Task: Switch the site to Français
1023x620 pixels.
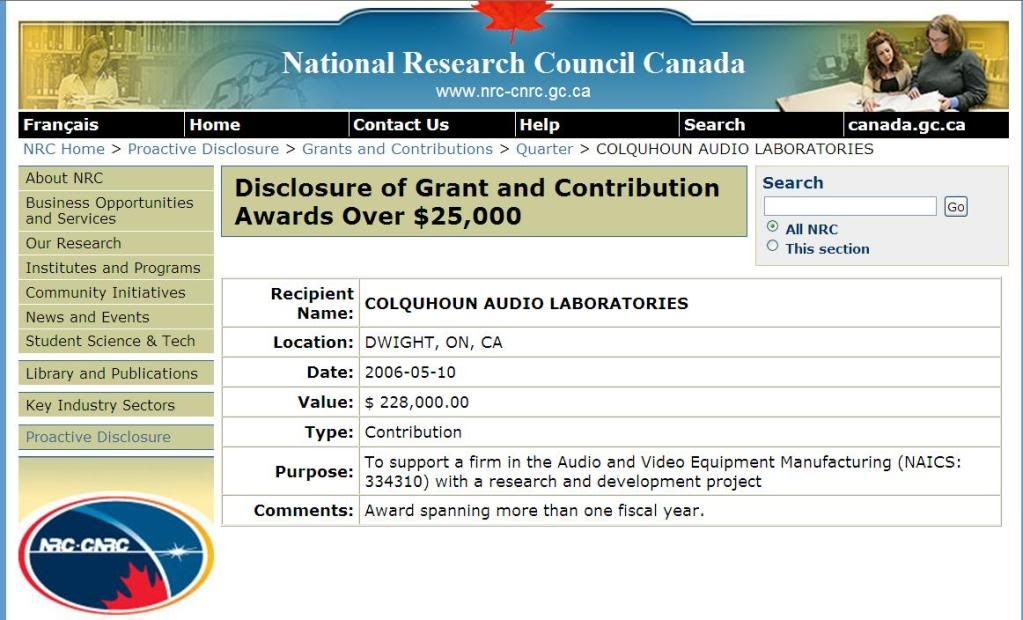Action: point(61,125)
